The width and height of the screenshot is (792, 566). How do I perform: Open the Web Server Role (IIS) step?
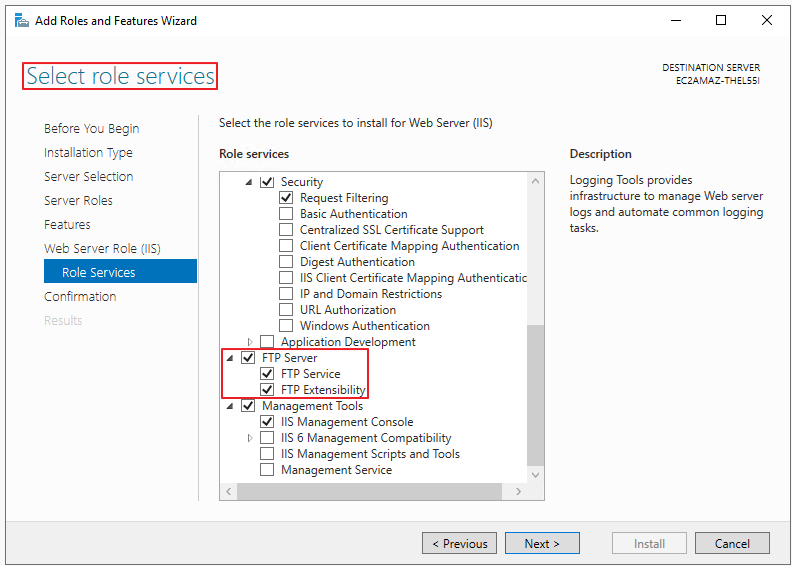pyautogui.click(x=102, y=248)
